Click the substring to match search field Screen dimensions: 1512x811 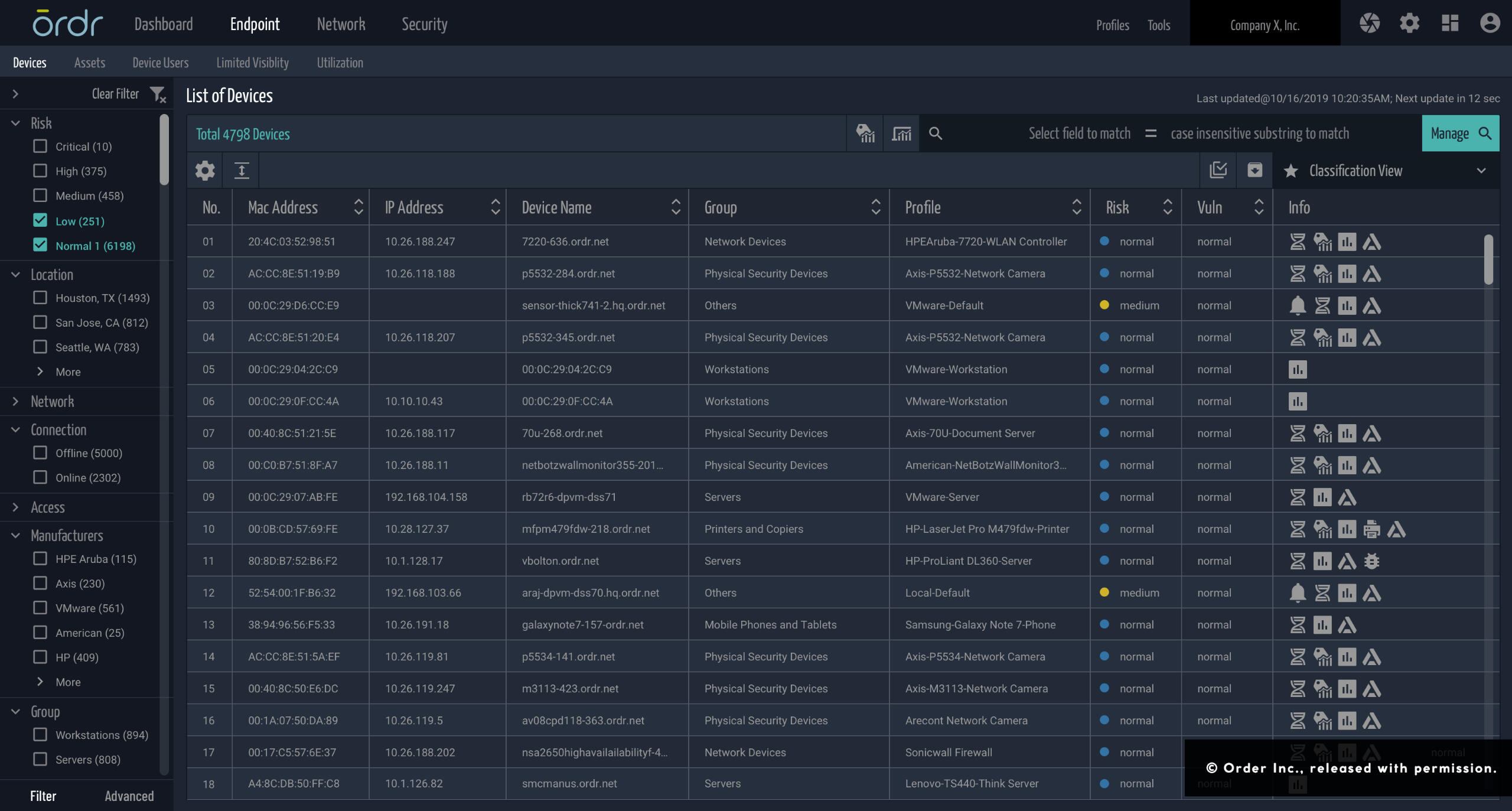click(x=1259, y=134)
